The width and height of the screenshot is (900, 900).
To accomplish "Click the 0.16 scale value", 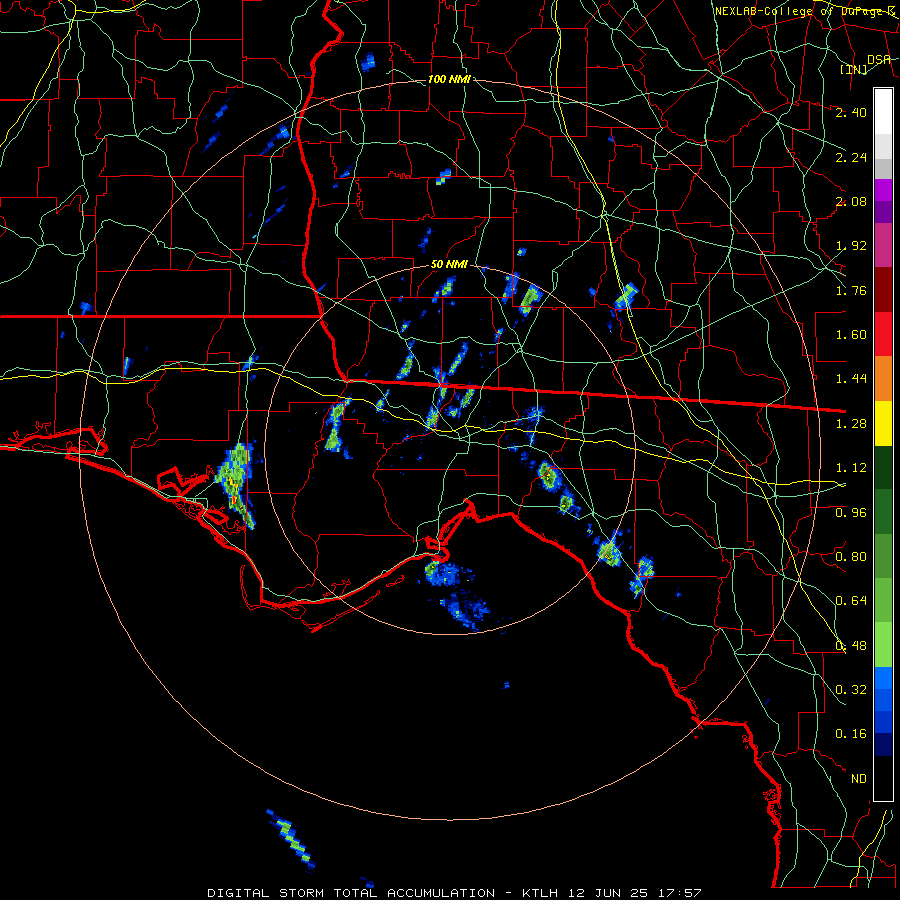I will pos(851,734).
